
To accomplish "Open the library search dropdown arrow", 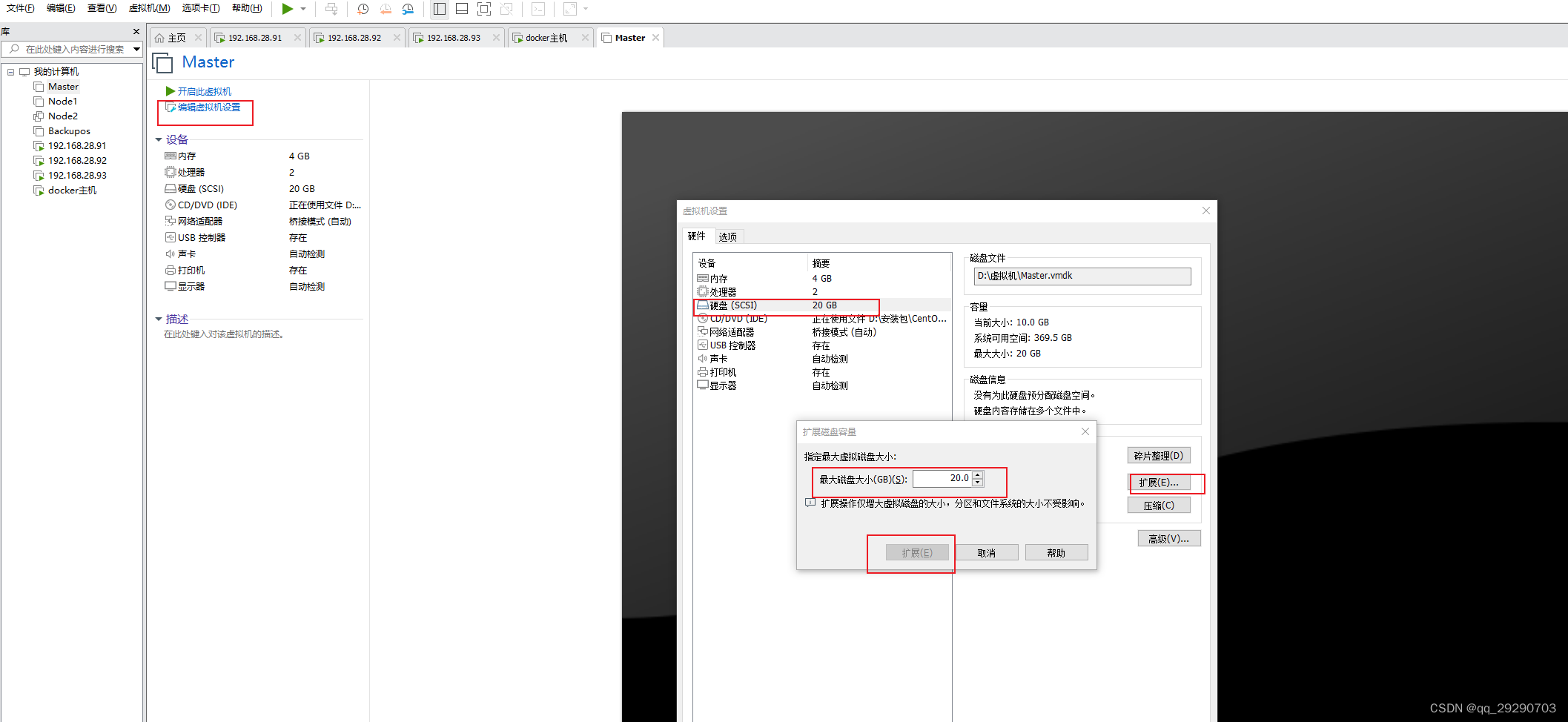I will tap(136, 50).
